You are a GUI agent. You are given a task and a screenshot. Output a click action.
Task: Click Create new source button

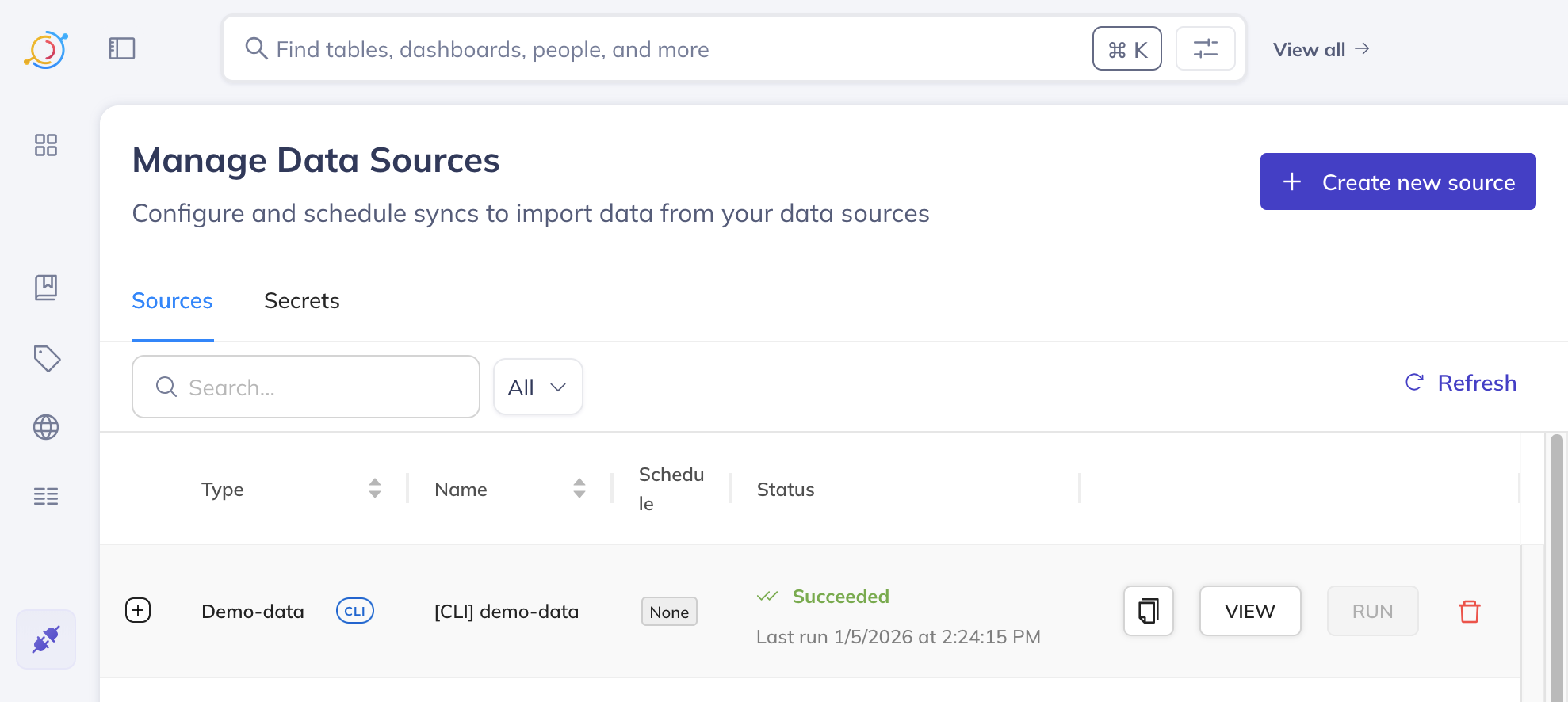(x=1398, y=181)
